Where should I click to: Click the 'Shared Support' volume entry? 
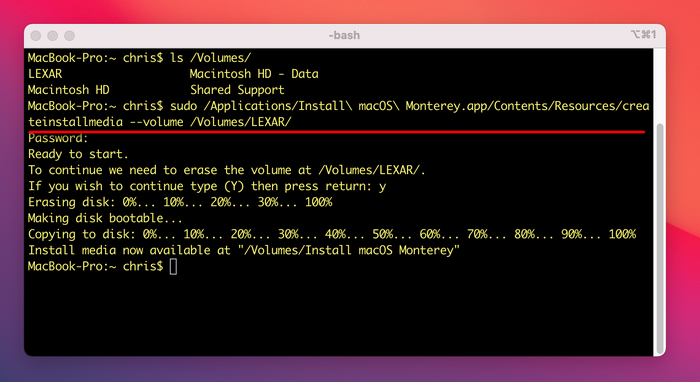click(237, 90)
